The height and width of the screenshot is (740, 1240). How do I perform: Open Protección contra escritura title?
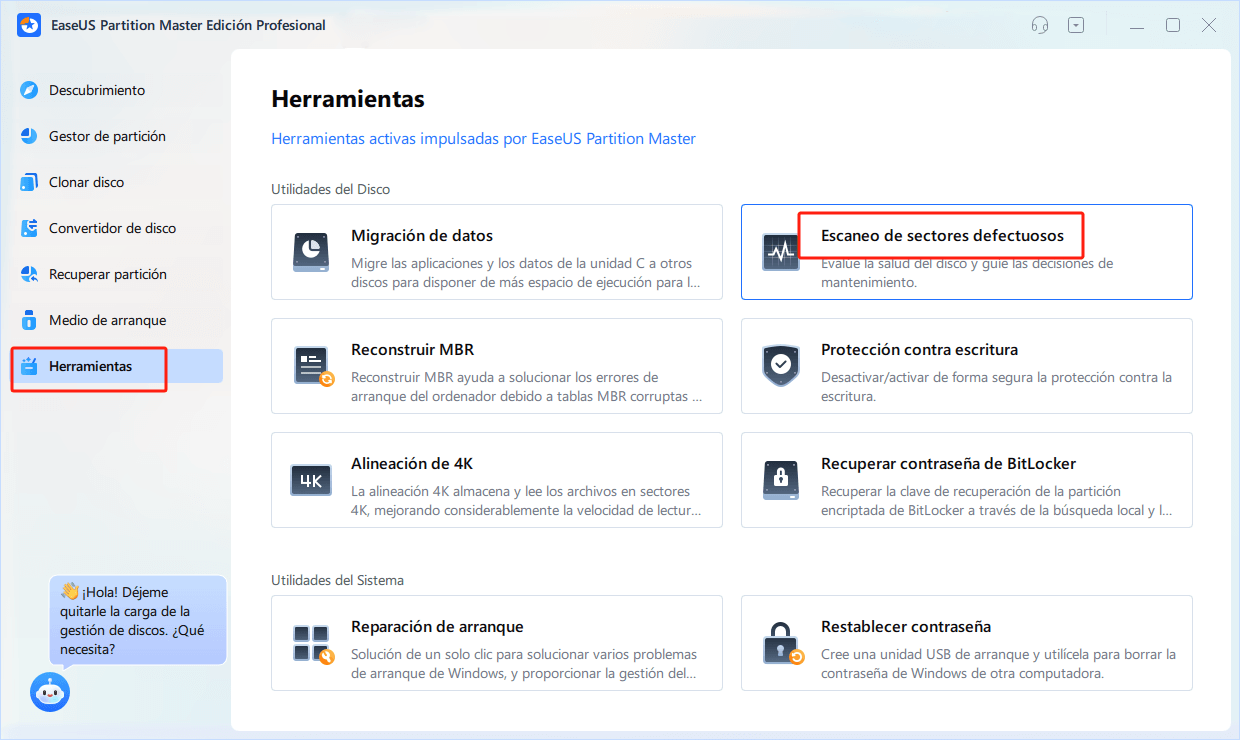point(919,350)
